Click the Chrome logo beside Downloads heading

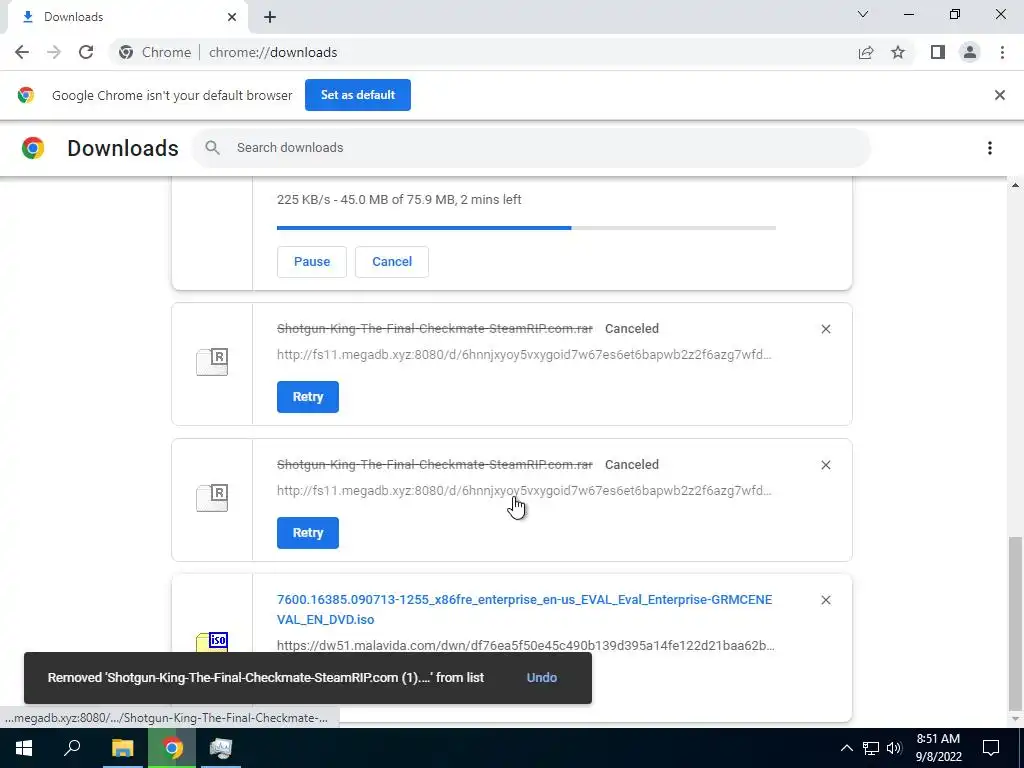tap(33, 148)
